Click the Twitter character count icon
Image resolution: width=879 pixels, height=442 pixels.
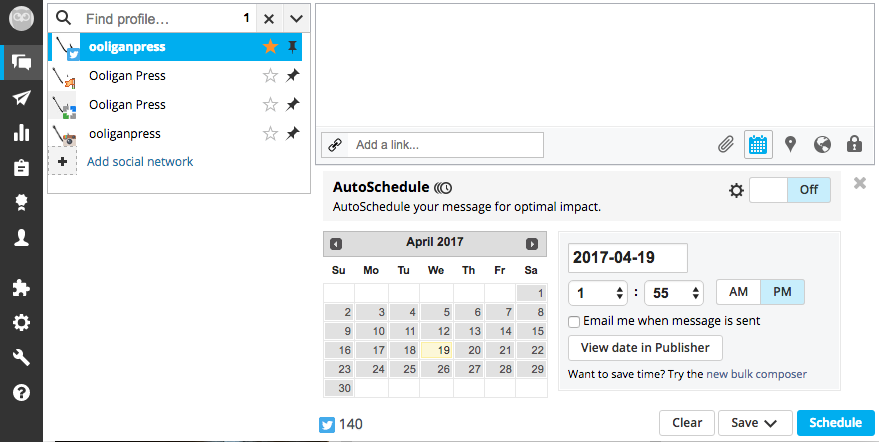(x=327, y=425)
